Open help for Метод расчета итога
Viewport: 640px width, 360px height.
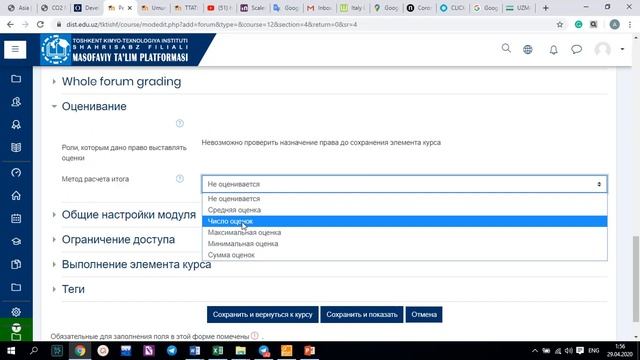(x=180, y=179)
